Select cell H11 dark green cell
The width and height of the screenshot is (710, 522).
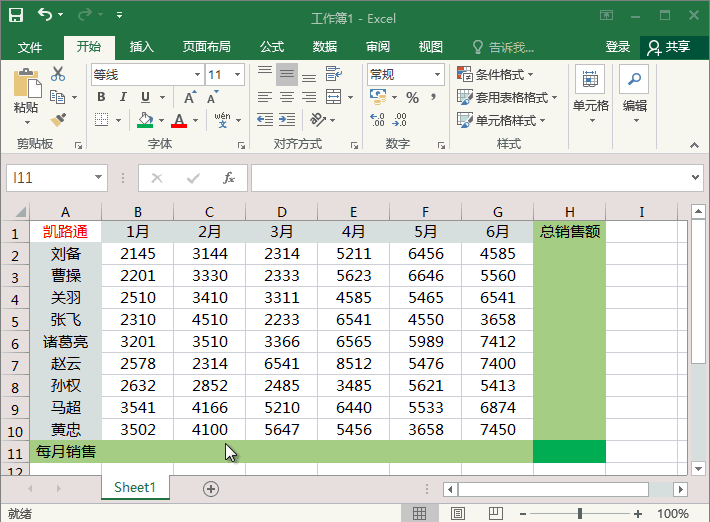coord(569,451)
